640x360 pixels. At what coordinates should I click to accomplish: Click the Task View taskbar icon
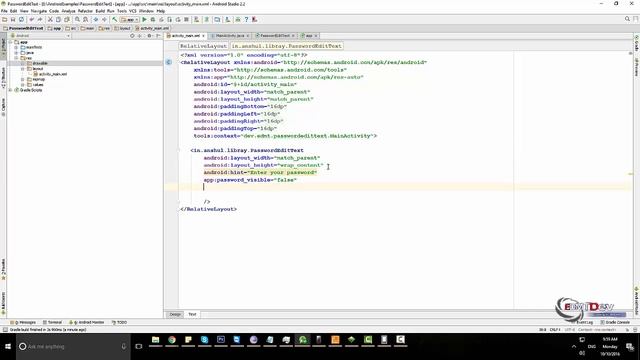pos(139,347)
